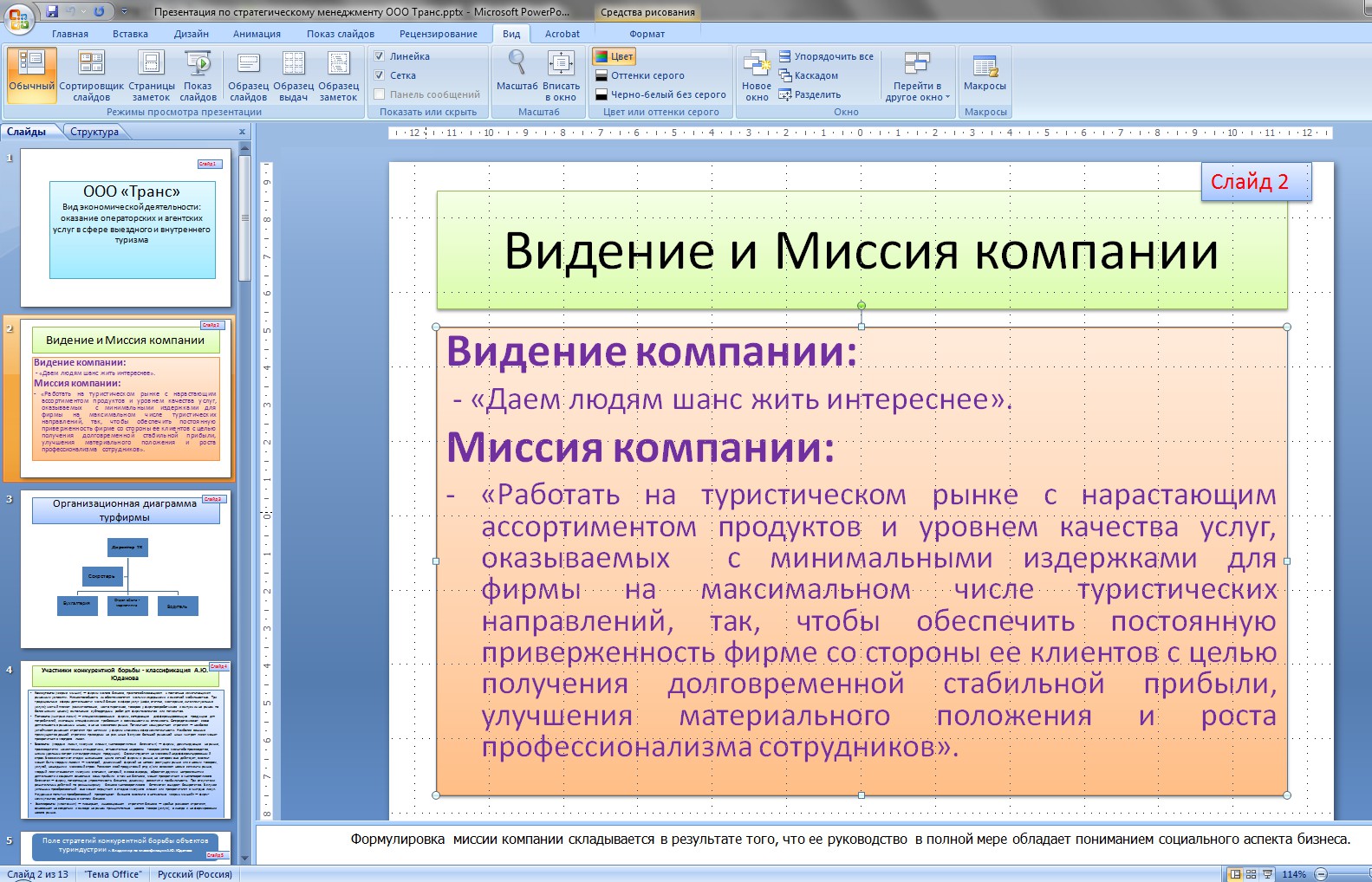This screenshot has height=882, width=1372.
Task: Select slide 3 organizational diagram thumbnail
Action: (126, 570)
